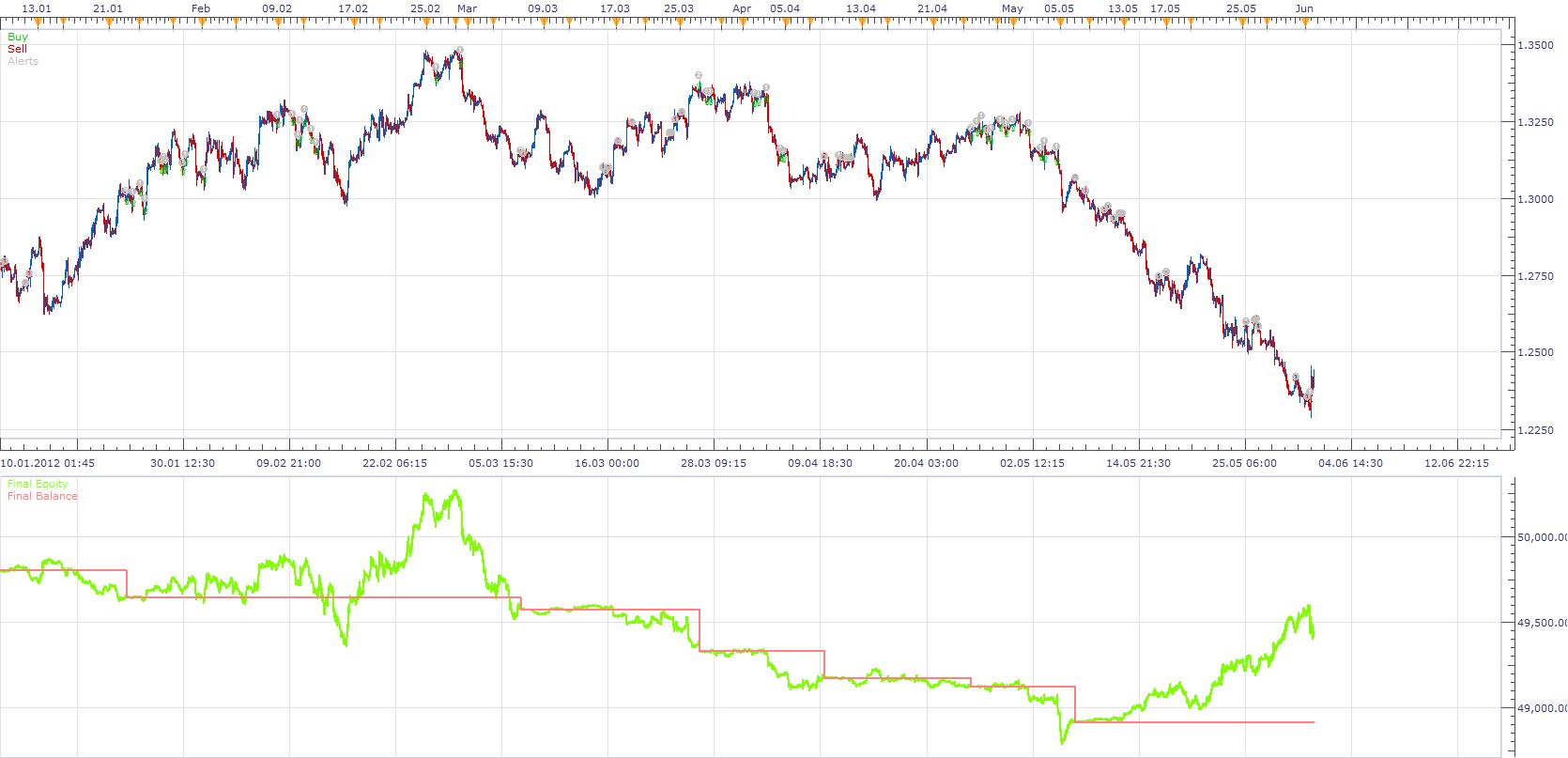Click the orange marker under the 13.01 label
Image resolution: width=1568 pixels, height=758 pixels.
[38, 23]
